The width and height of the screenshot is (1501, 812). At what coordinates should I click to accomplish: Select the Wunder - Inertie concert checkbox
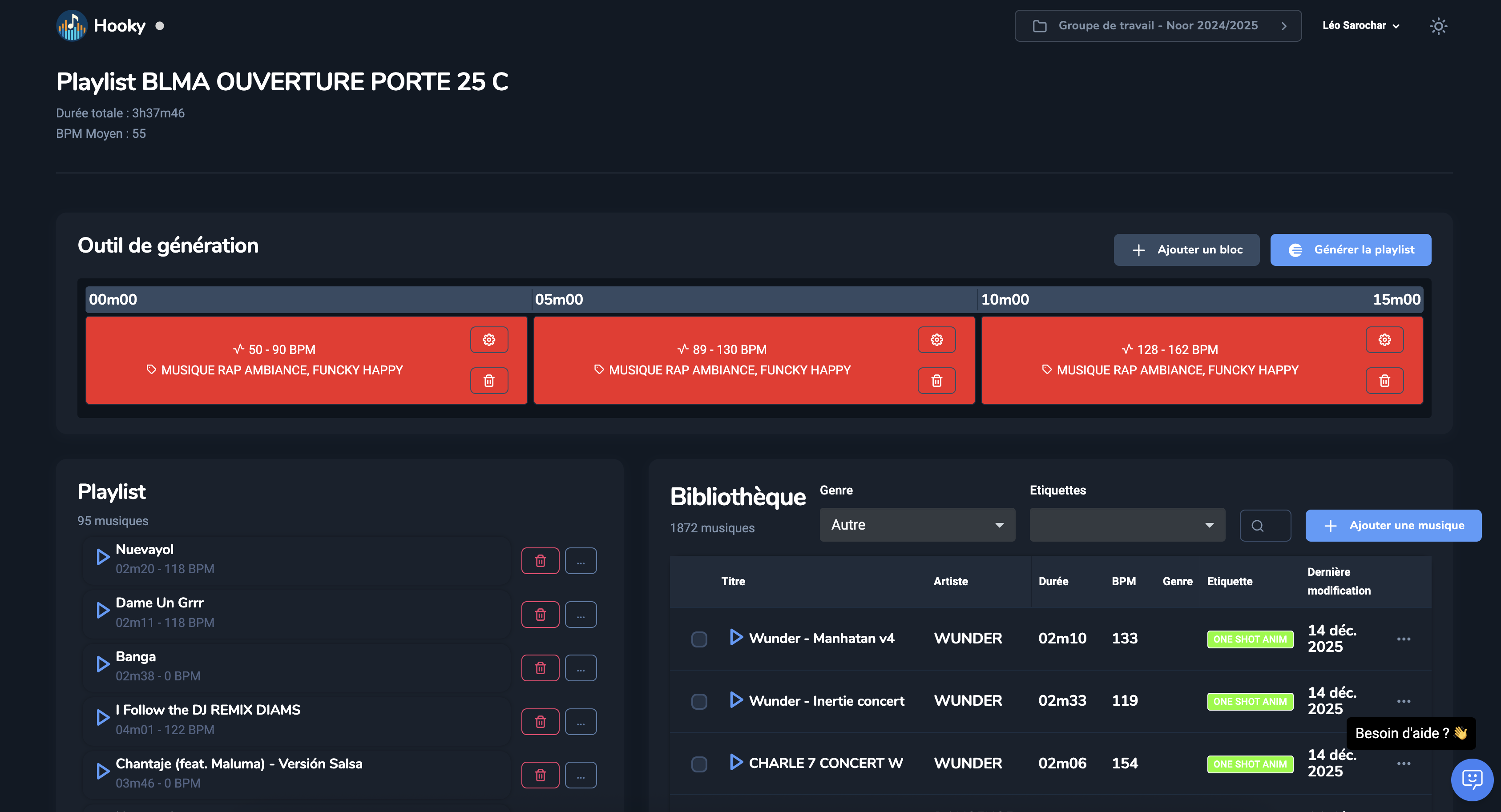tap(698, 701)
